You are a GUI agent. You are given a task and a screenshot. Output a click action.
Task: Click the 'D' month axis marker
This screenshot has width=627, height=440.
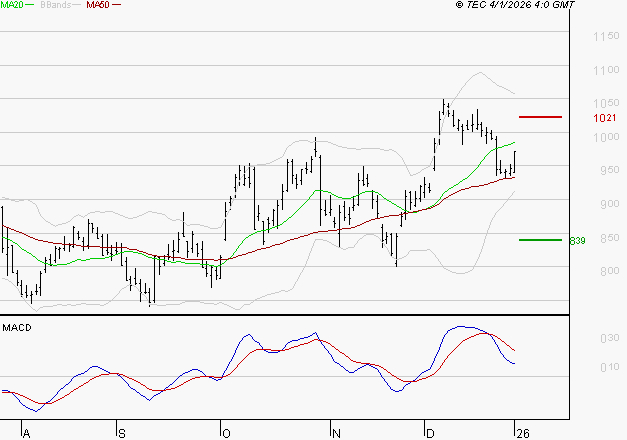pyautogui.click(x=430, y=433)
